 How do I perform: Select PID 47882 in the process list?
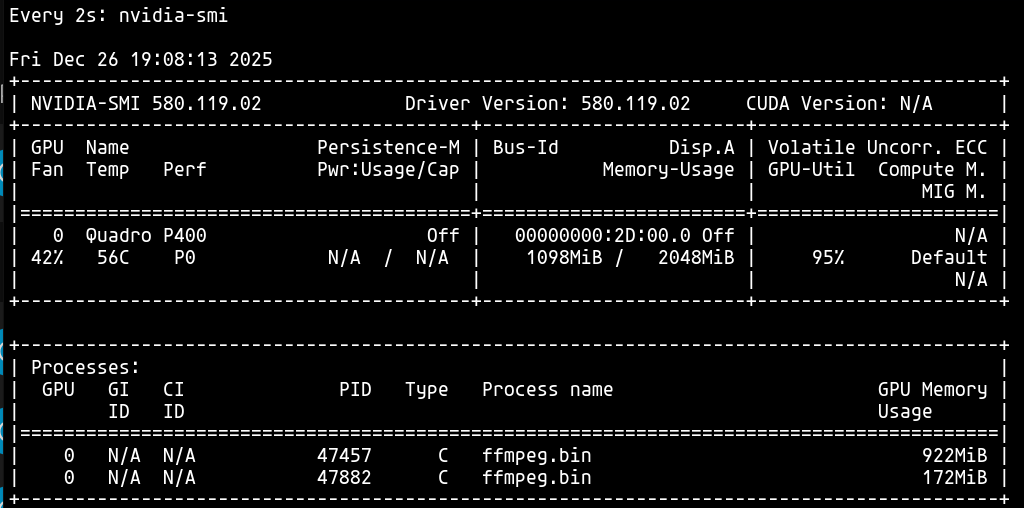[344, 478]
